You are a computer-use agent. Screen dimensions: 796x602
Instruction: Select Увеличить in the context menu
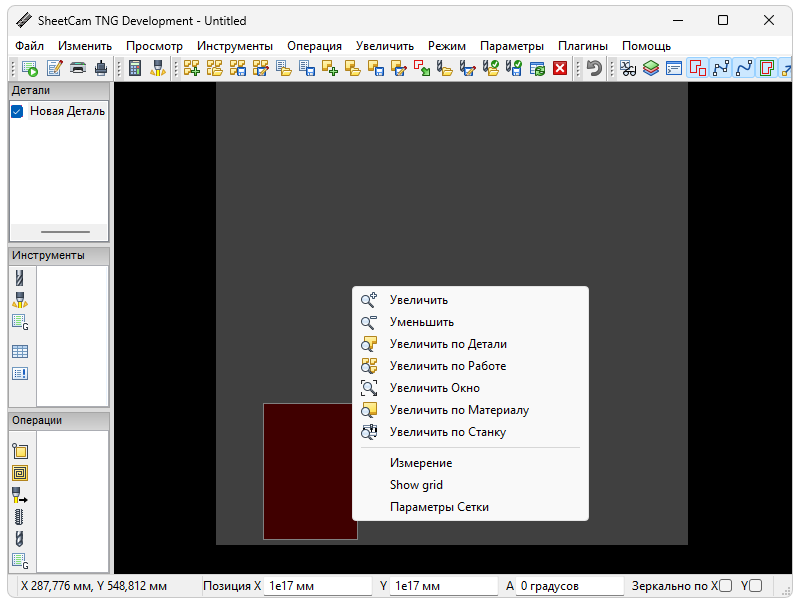click(471, 300)
